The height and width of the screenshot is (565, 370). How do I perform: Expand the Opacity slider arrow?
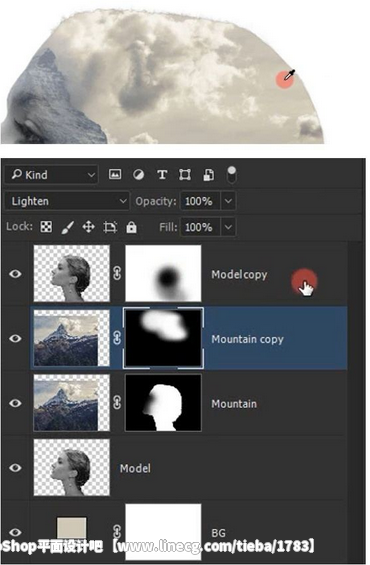[x=228, y=201]
